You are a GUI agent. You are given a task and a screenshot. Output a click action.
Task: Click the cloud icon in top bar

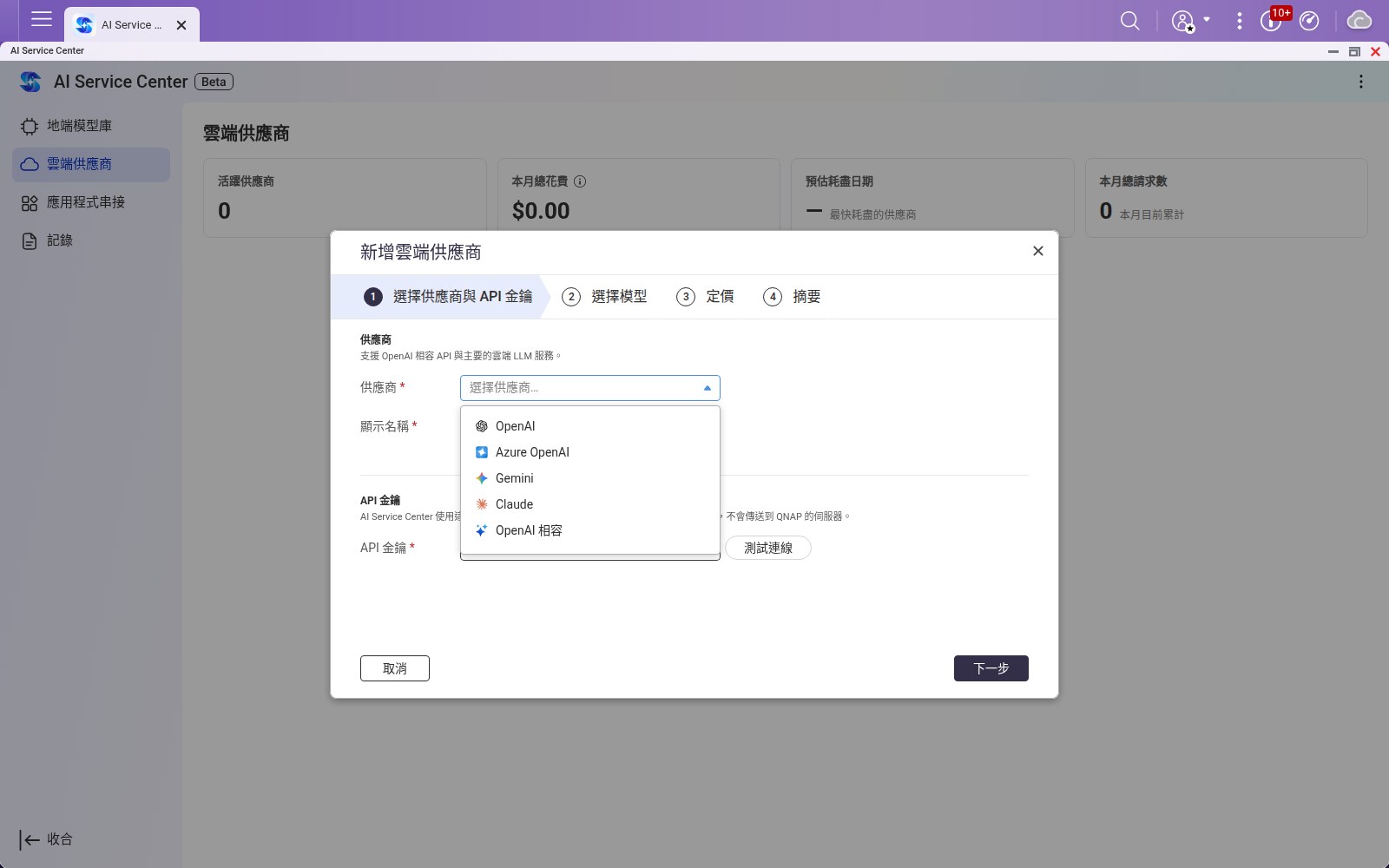point(1359,21)
